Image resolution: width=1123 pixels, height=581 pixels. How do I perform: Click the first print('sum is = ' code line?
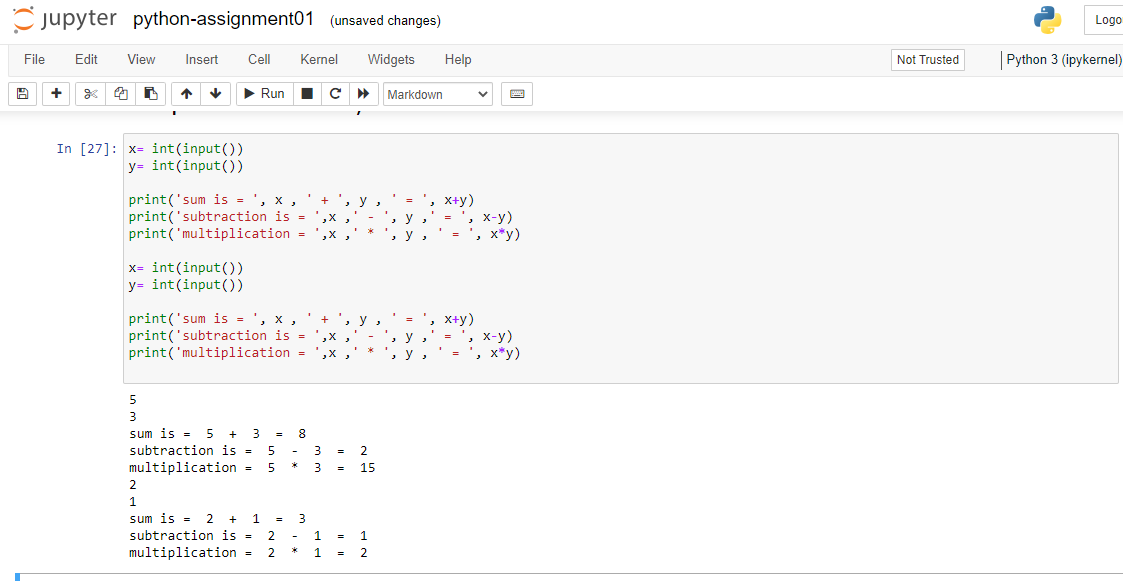(x=302, y=200)
